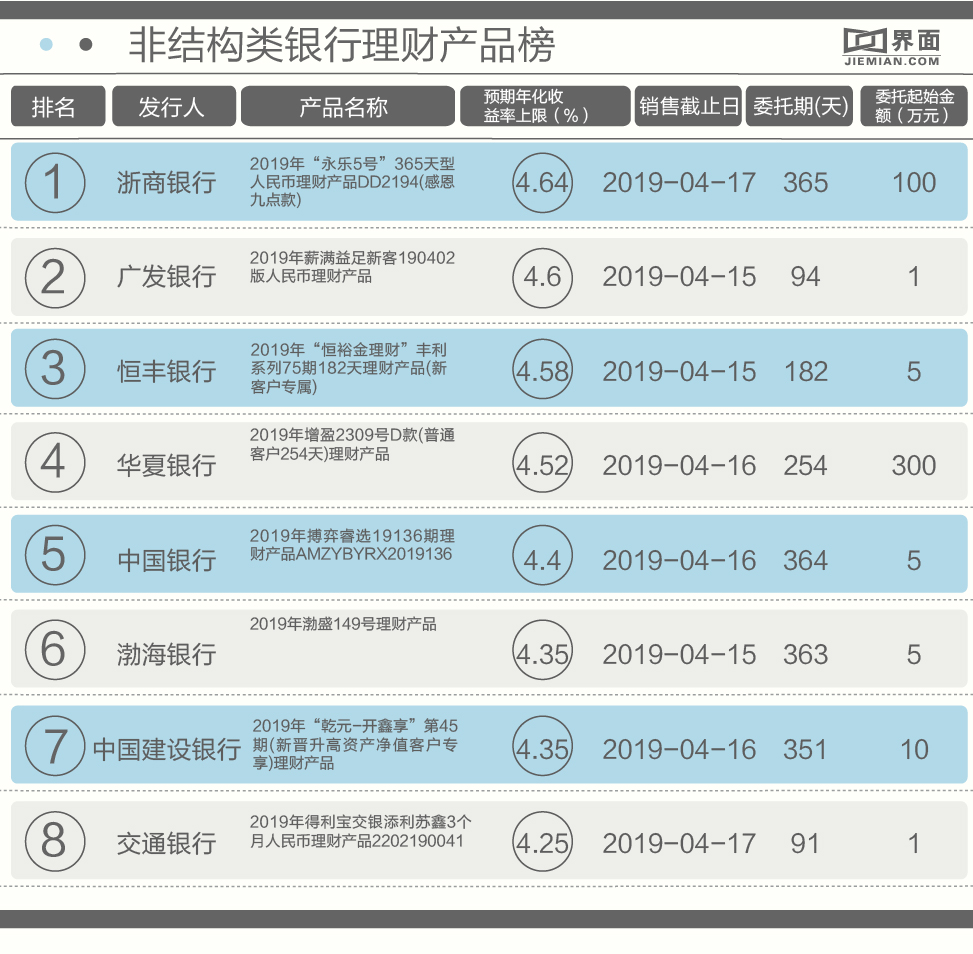This screenshot has width=973, height=954.
Task: Click the rank 6 circle badge
Action: point(55,650)
